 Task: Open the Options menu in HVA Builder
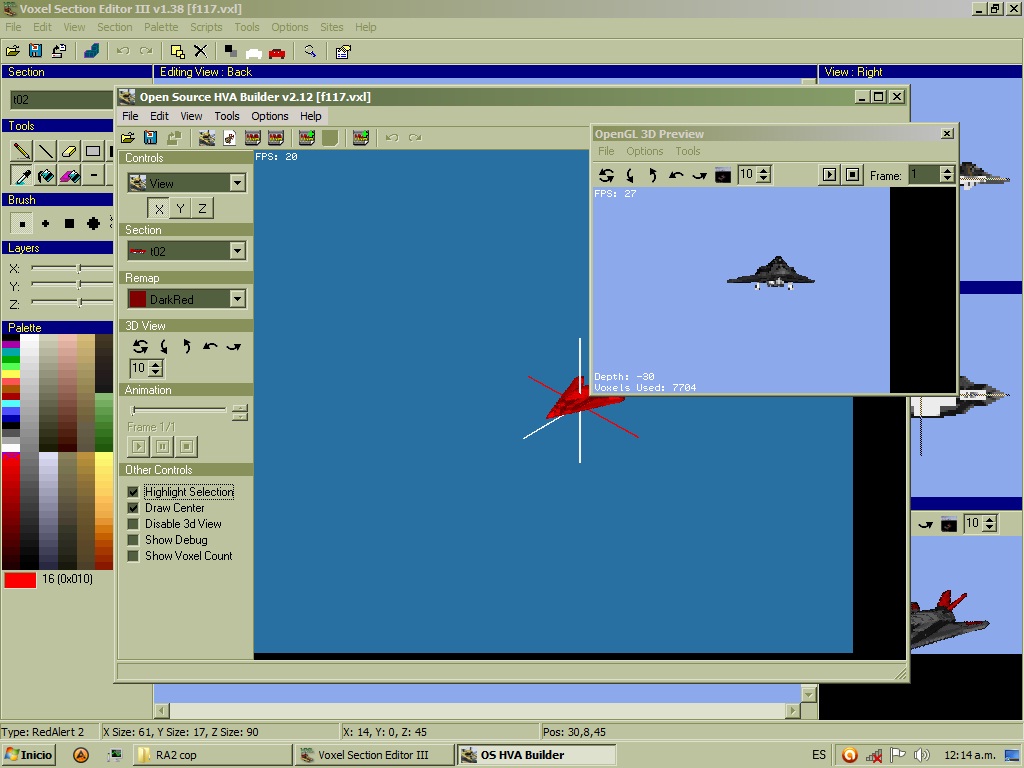tap(270, 116)
